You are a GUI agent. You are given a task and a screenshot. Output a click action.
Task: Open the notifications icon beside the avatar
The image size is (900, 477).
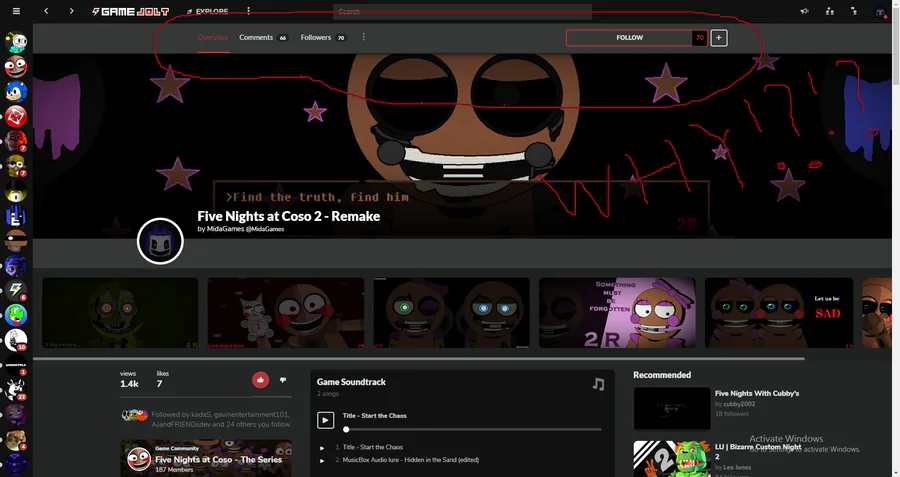[x=855, y=11]
